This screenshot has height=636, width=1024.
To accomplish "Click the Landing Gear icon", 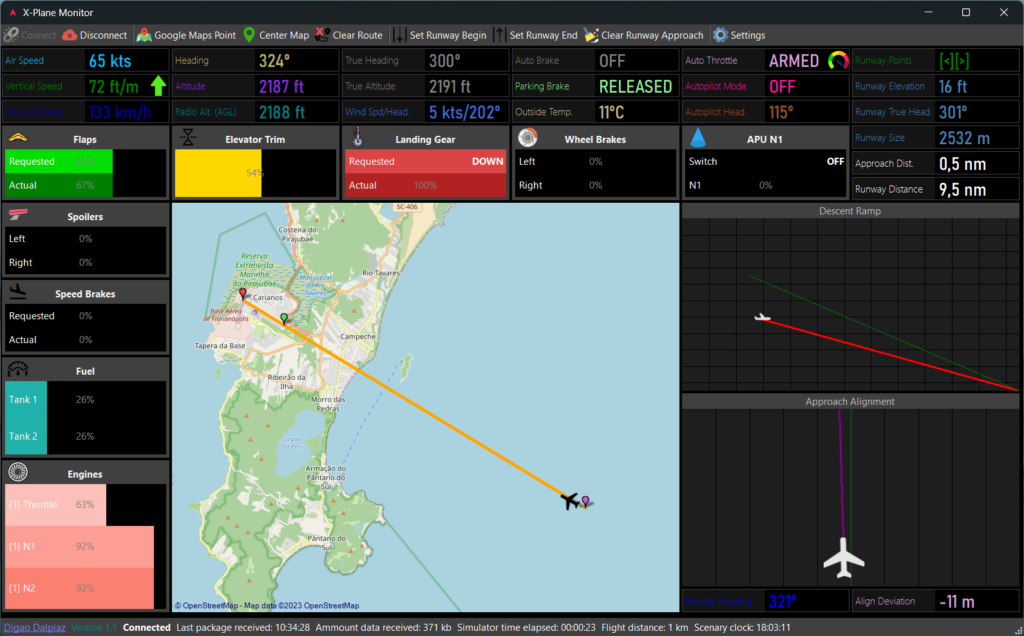I will point(357,137).
